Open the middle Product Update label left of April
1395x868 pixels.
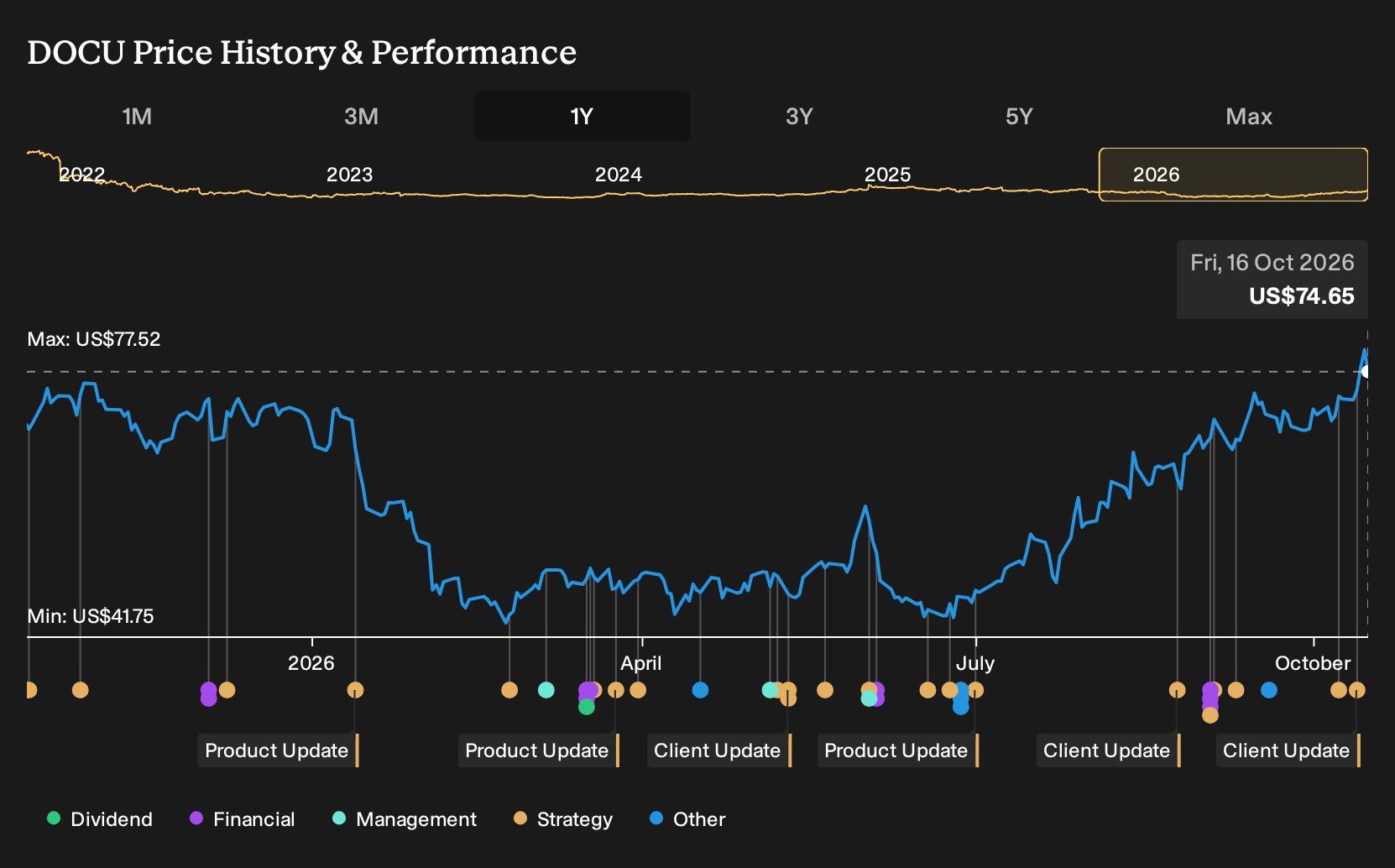(539, 750)
